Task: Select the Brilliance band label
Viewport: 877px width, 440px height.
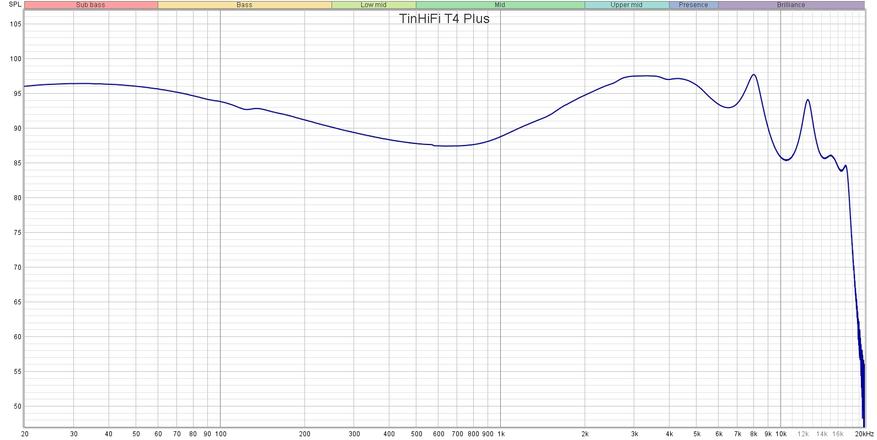Action: coord(791,5)
